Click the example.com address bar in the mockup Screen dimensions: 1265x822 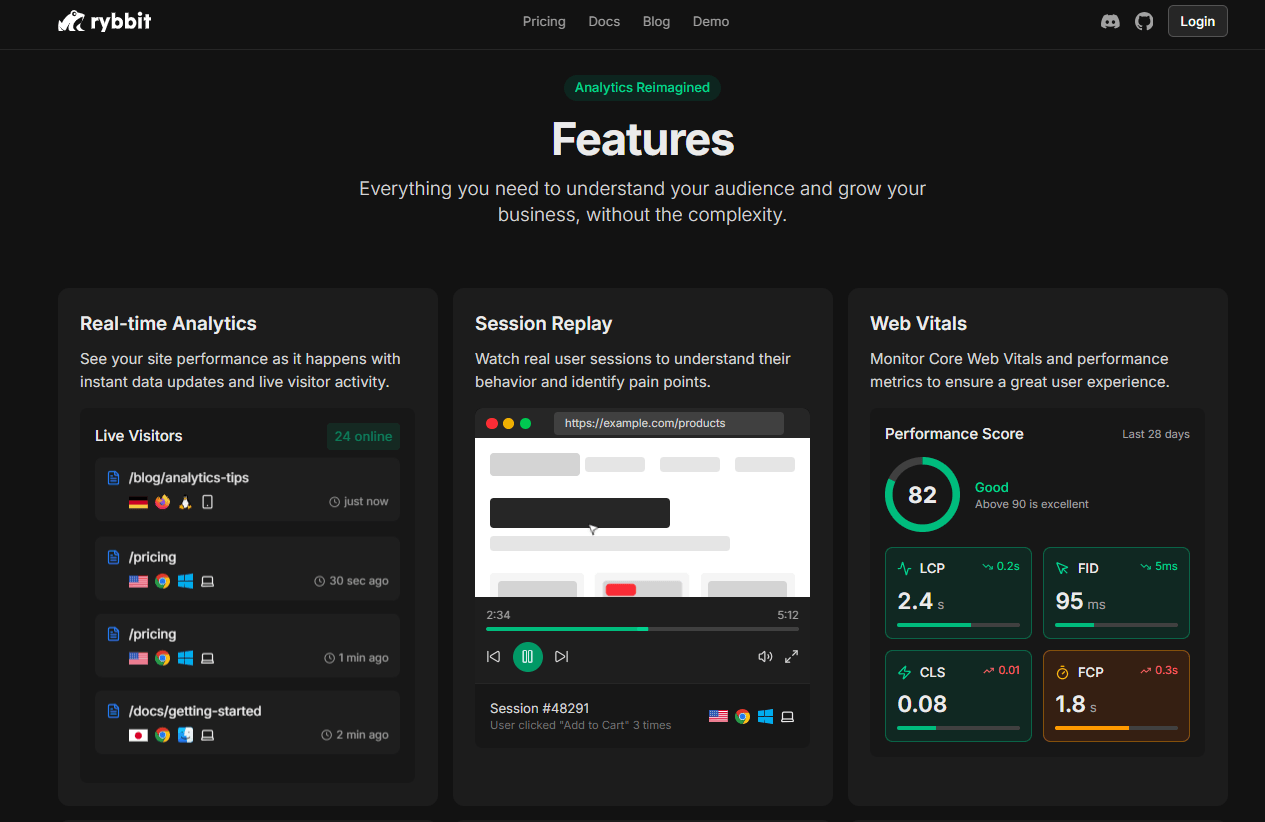668,423
